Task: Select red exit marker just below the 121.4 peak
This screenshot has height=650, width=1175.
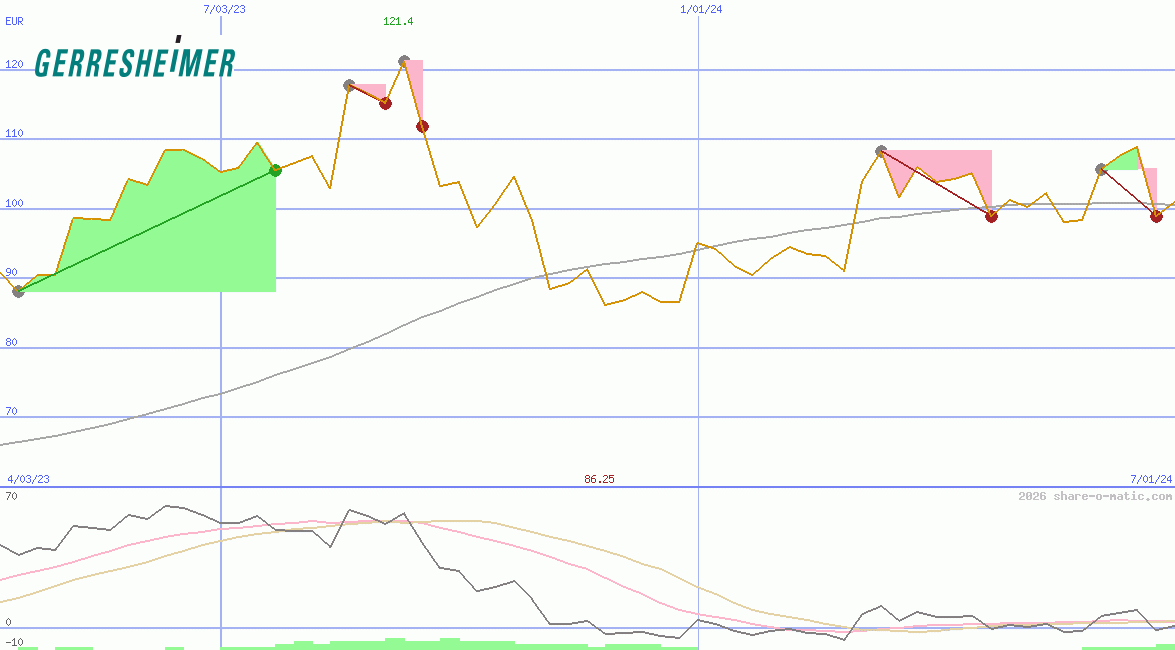Action: (422, 126)
